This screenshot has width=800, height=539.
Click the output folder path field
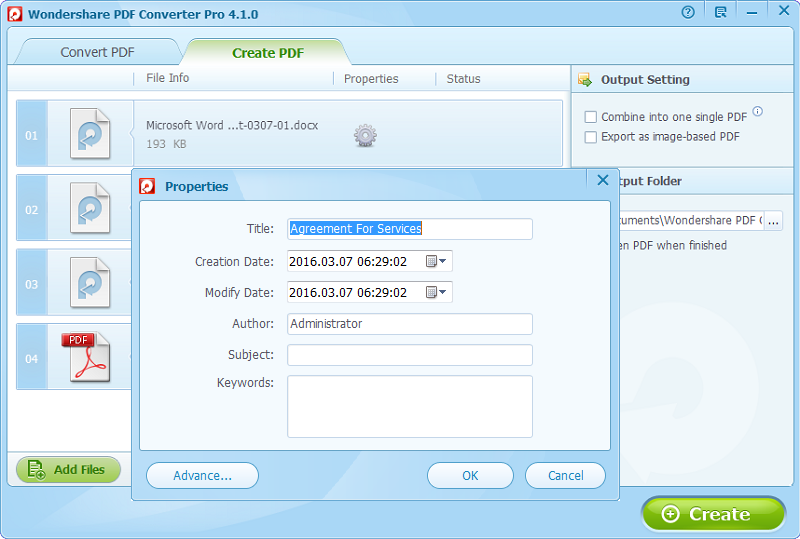click(x=691, y=220)
